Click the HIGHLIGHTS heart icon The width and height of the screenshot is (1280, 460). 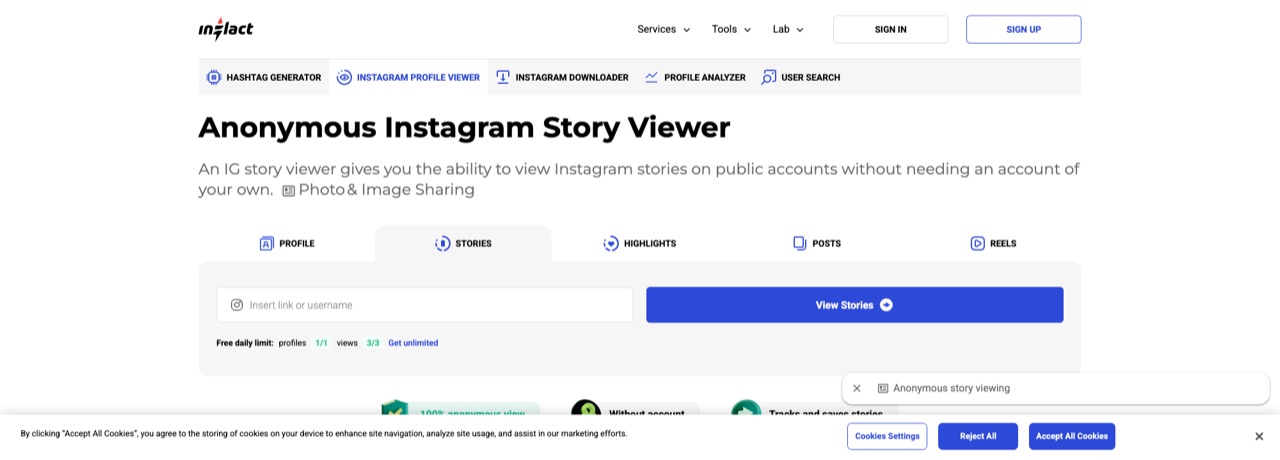611,243
